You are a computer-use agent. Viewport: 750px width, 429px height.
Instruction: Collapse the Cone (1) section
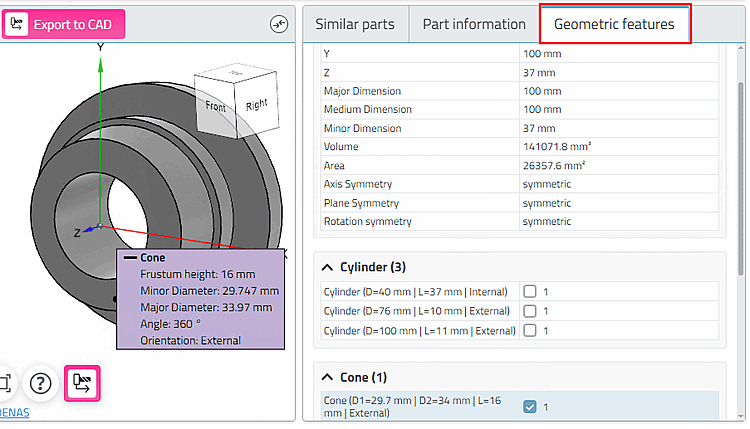(327, 377)
